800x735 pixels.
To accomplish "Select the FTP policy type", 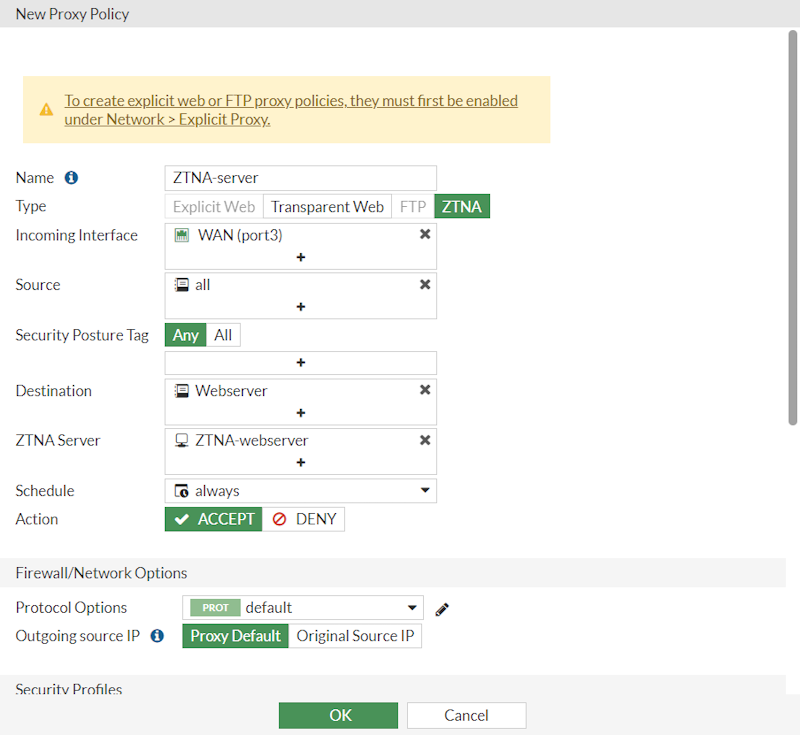I will 411,206.
